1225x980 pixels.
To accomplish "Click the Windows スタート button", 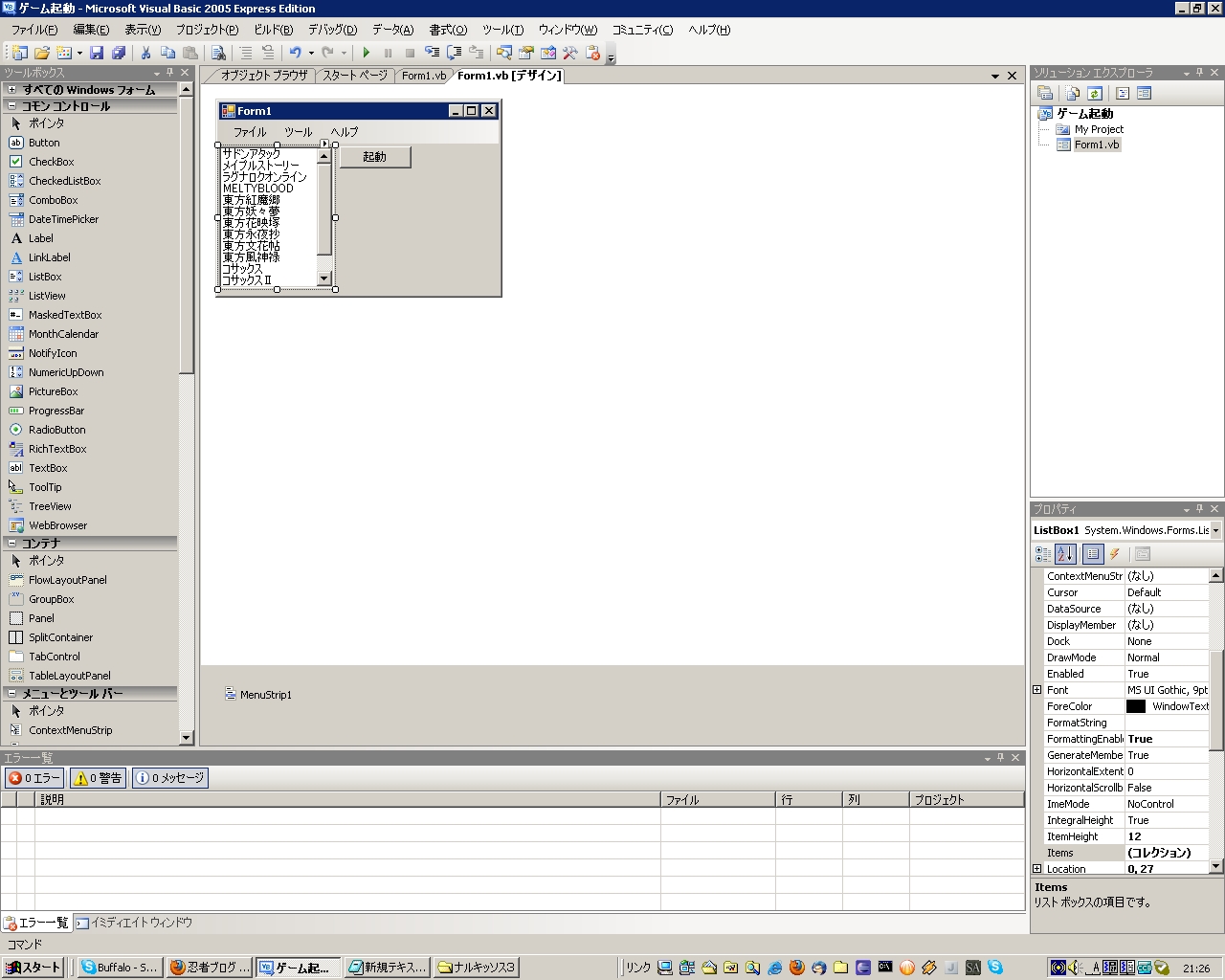I will pos(33,968).
